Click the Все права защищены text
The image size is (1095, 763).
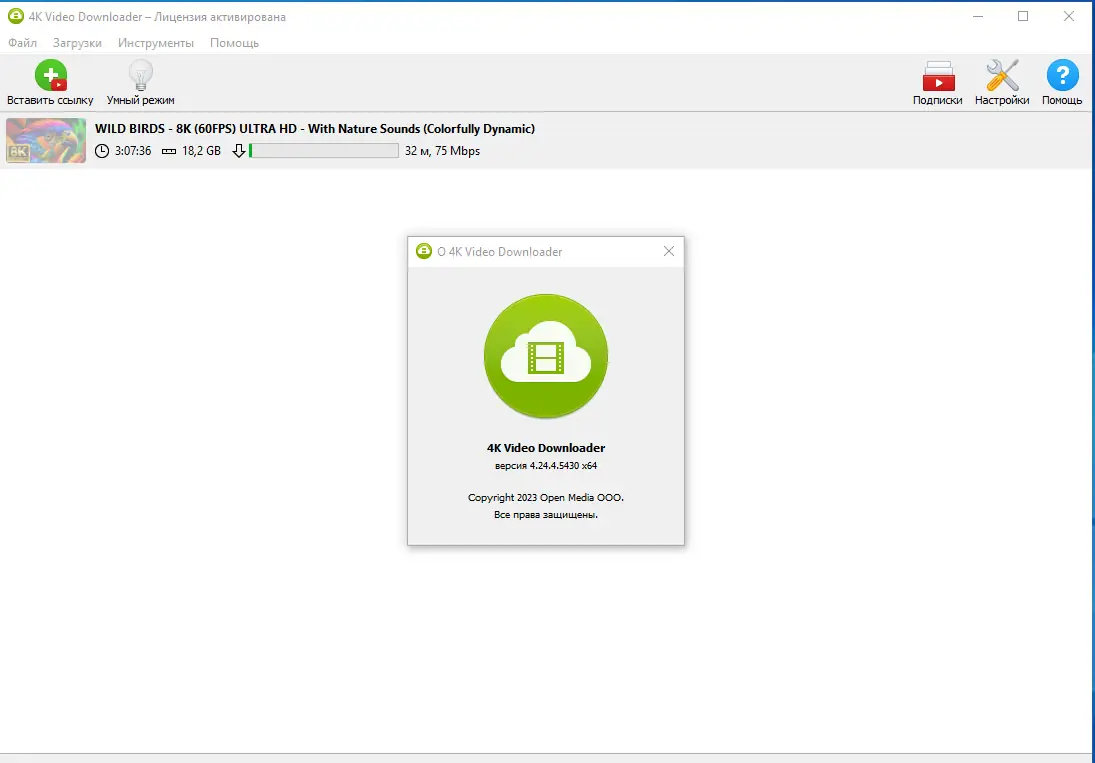pyautogui.click(x=546, y=515)
